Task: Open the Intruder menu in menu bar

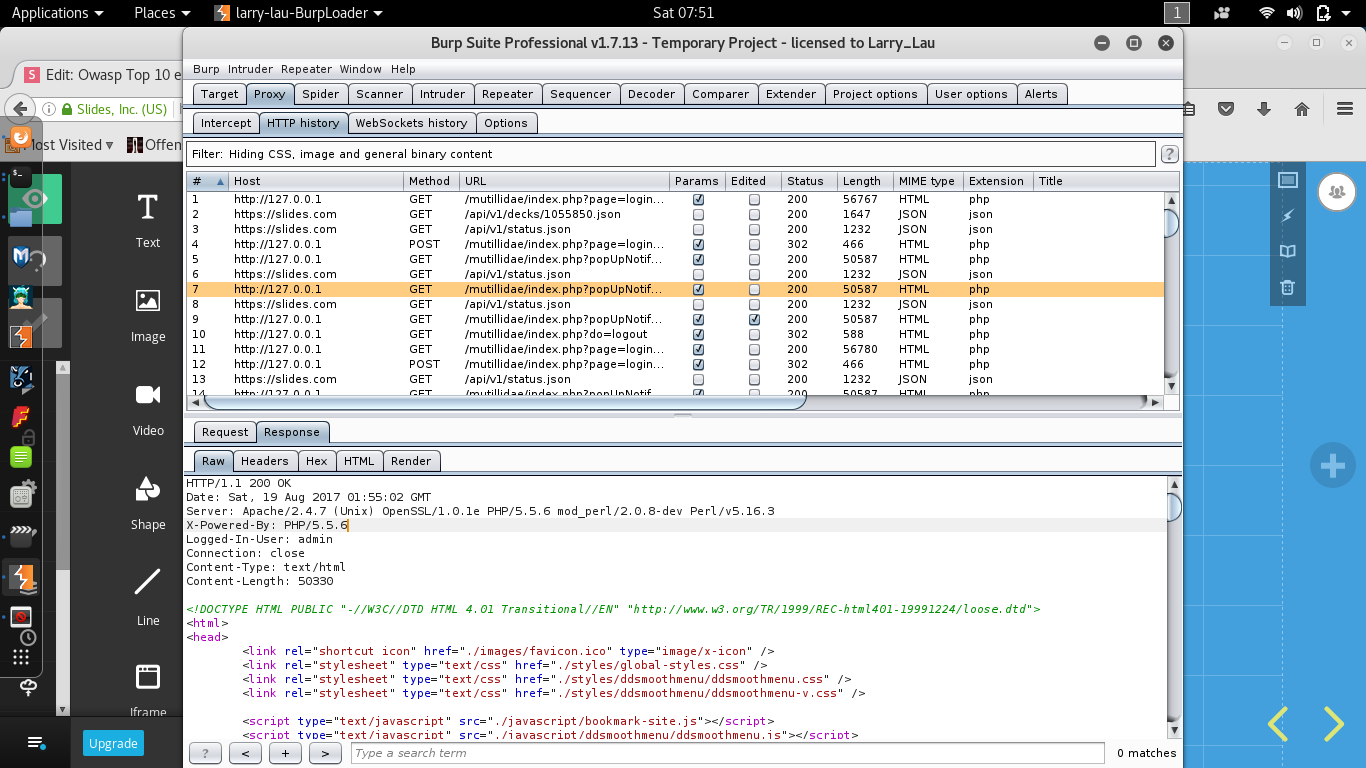Action: pos(250,69)
